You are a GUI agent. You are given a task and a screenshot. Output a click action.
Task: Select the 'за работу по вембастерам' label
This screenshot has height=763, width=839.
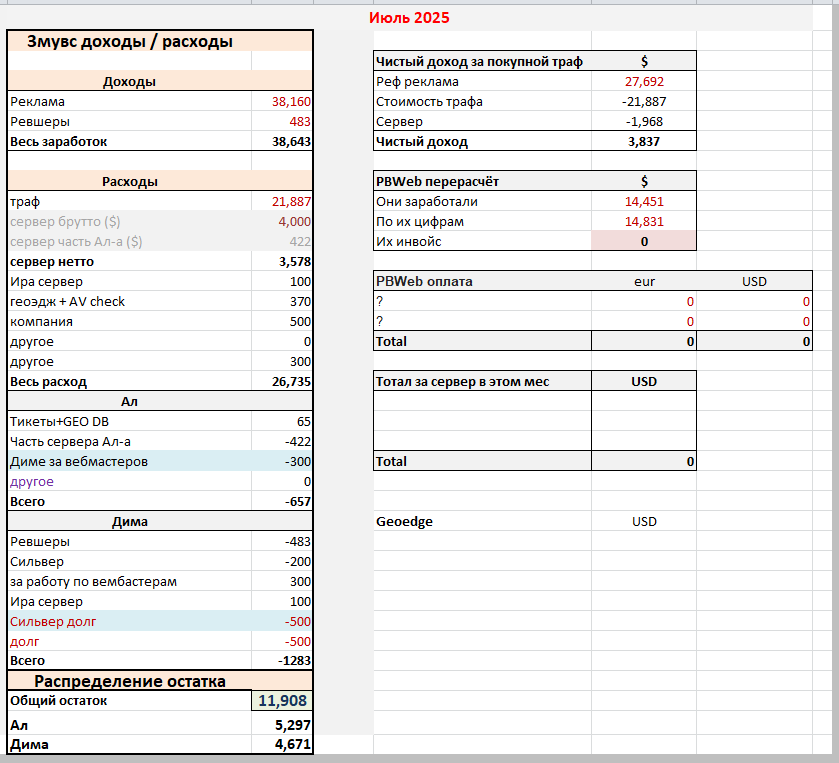coord(93,582)
